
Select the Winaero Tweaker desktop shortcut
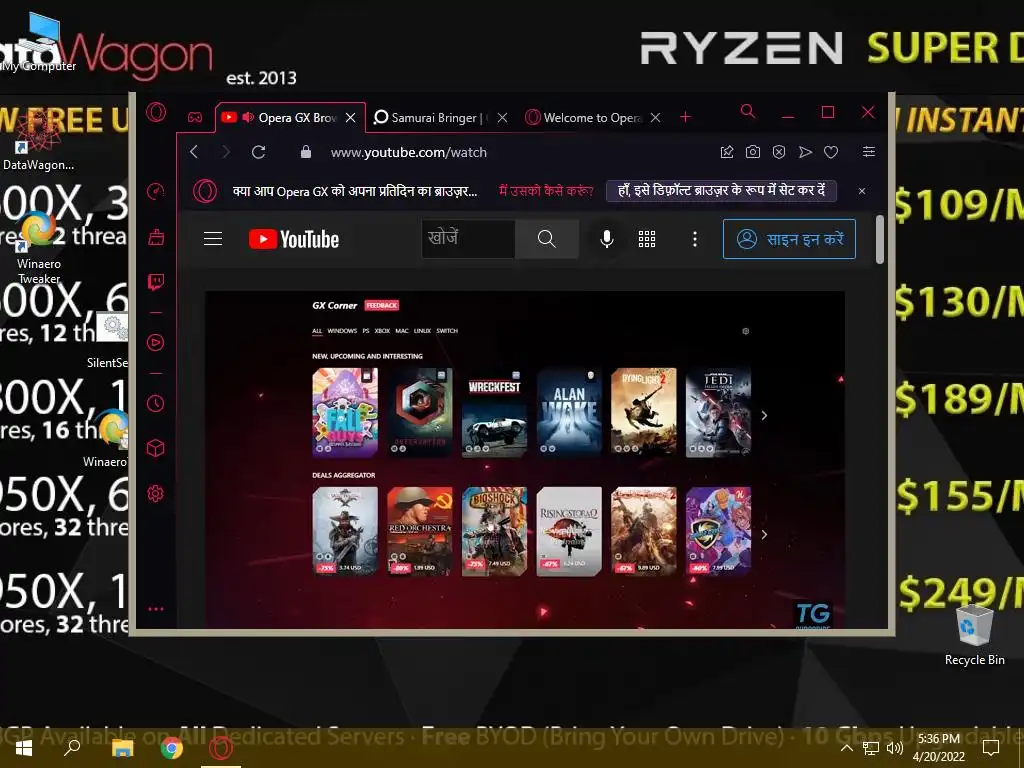pyautogui.click(x=39, y=249)
